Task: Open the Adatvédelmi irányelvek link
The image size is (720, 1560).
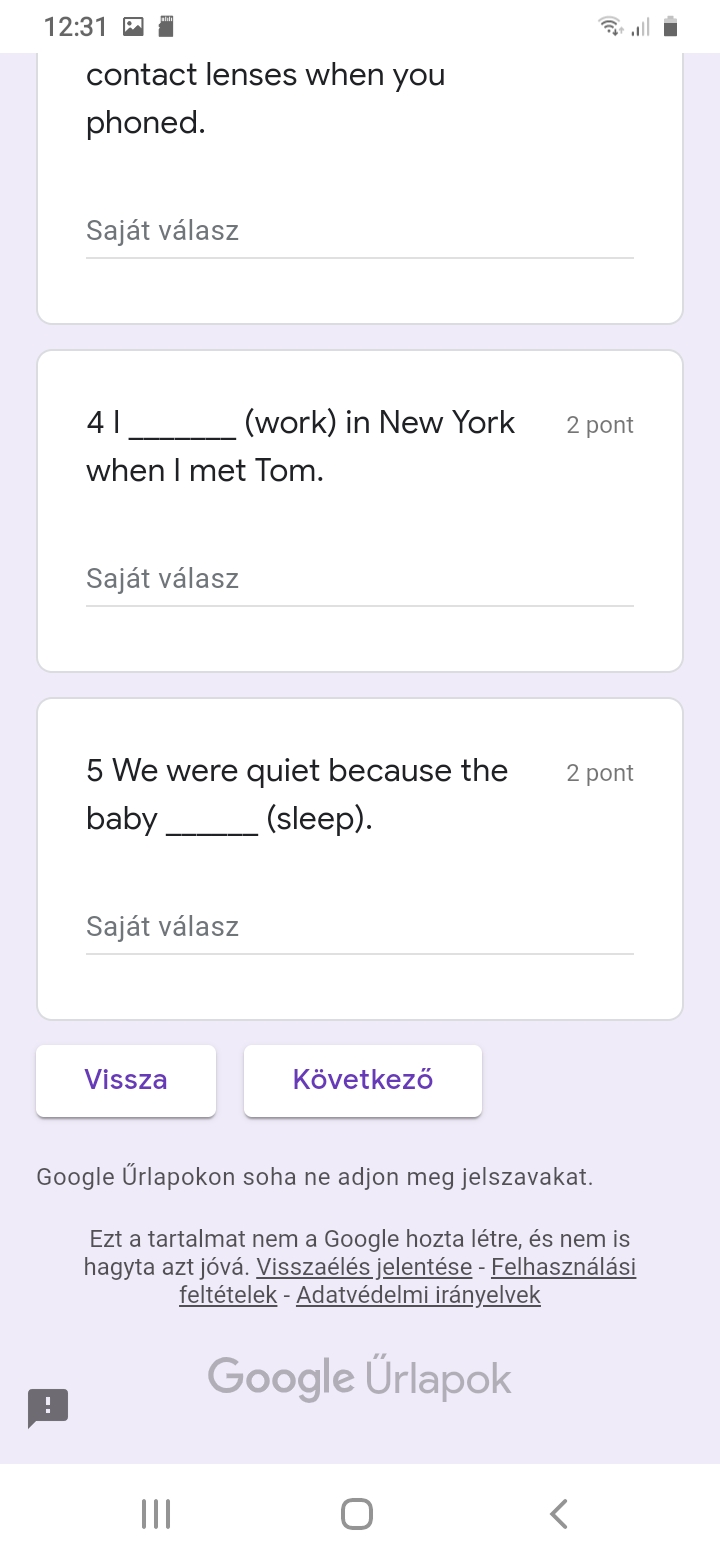Action: pos(418,1295)
